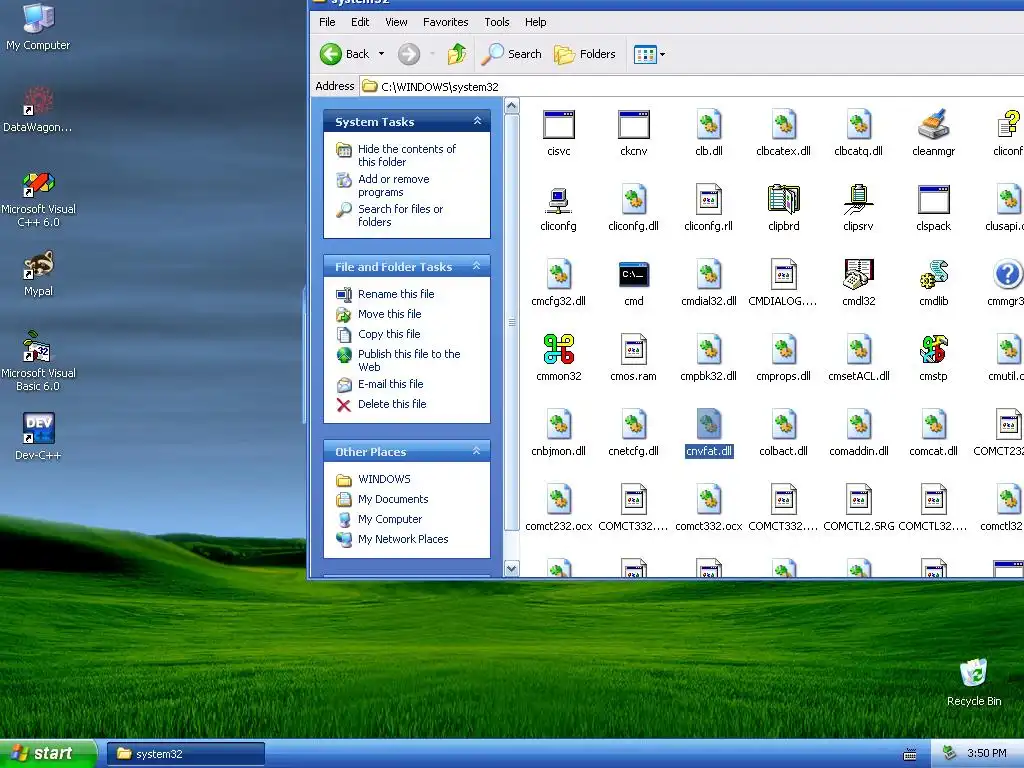1024x768 pixels.
Task: Open the Dev-C++ desktop shortcut
Action: point(39,436)
